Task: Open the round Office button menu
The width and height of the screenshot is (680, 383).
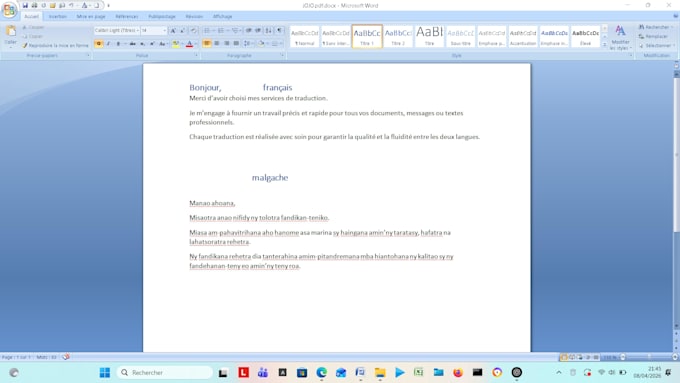Action: pyautogui.click(x=9, y=10)
